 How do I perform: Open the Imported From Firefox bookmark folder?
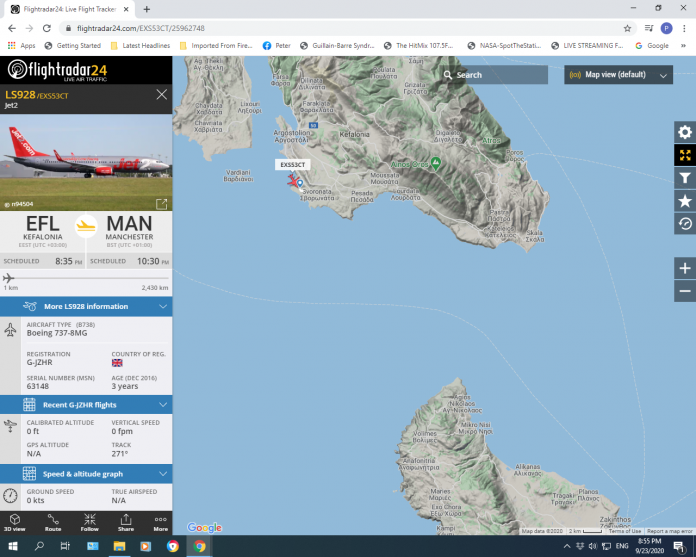coord(216,46)
